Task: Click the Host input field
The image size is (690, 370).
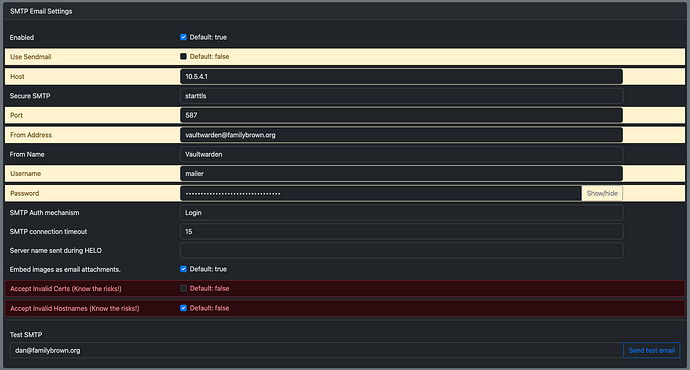Action: (401, 77)
